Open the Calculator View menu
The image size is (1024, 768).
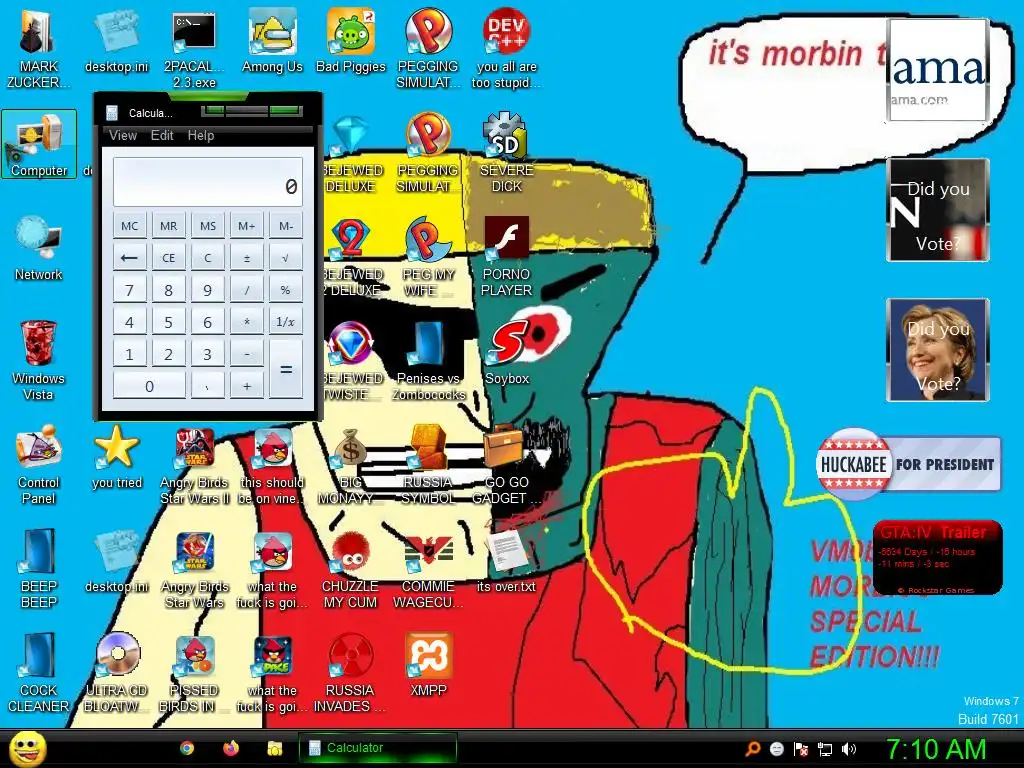pyautogui.click(x=123, y=135)
